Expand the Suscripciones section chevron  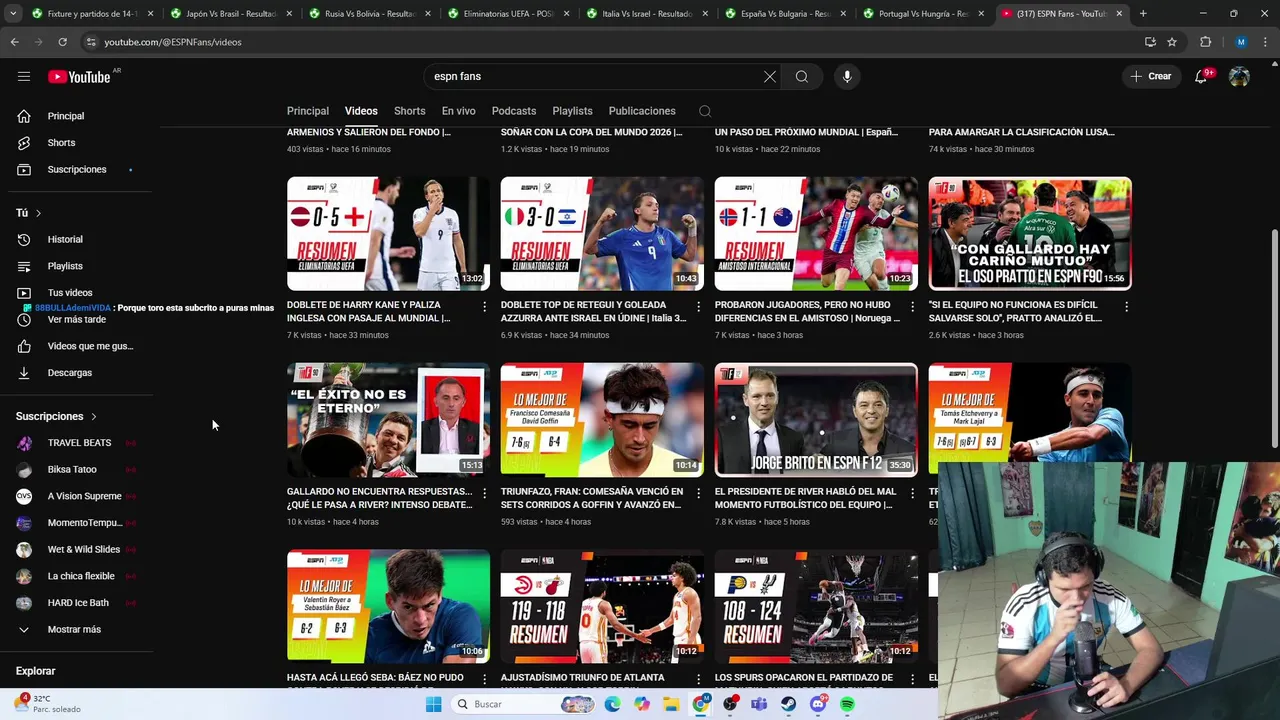click(x=94, y=416)
